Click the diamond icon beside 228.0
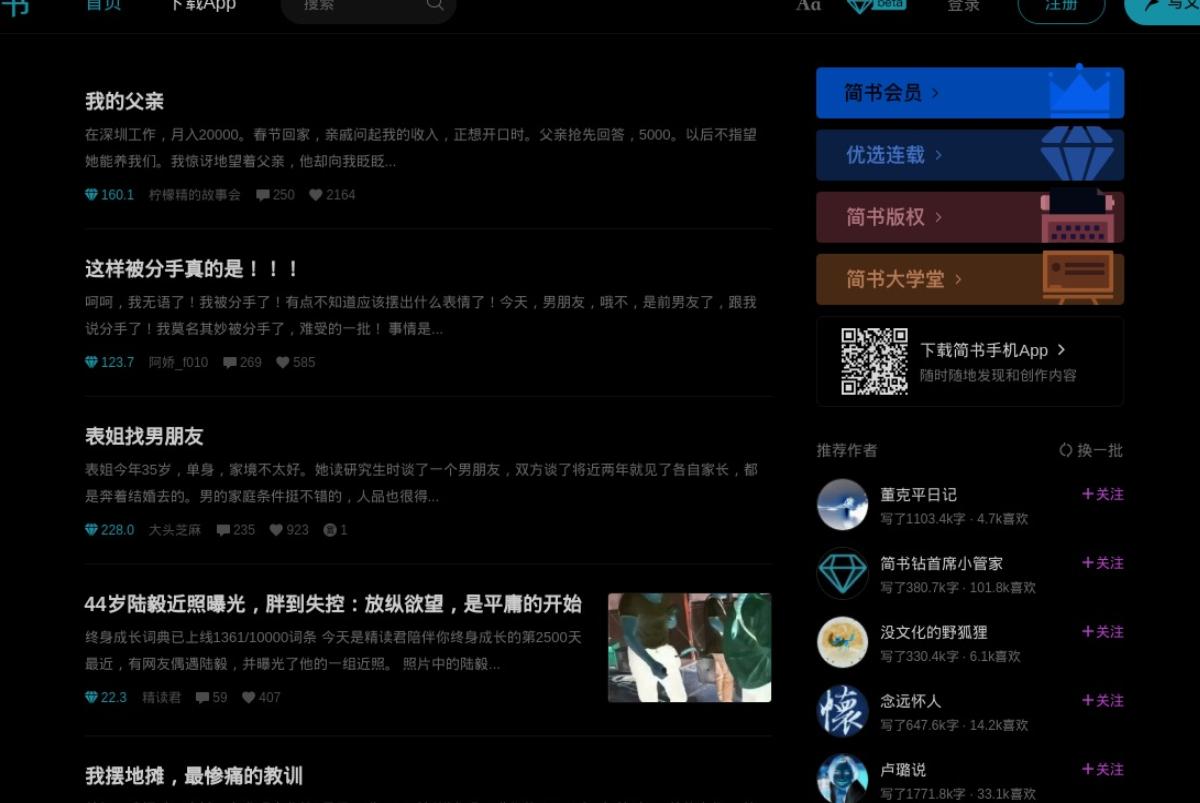 tap(91, 530)
